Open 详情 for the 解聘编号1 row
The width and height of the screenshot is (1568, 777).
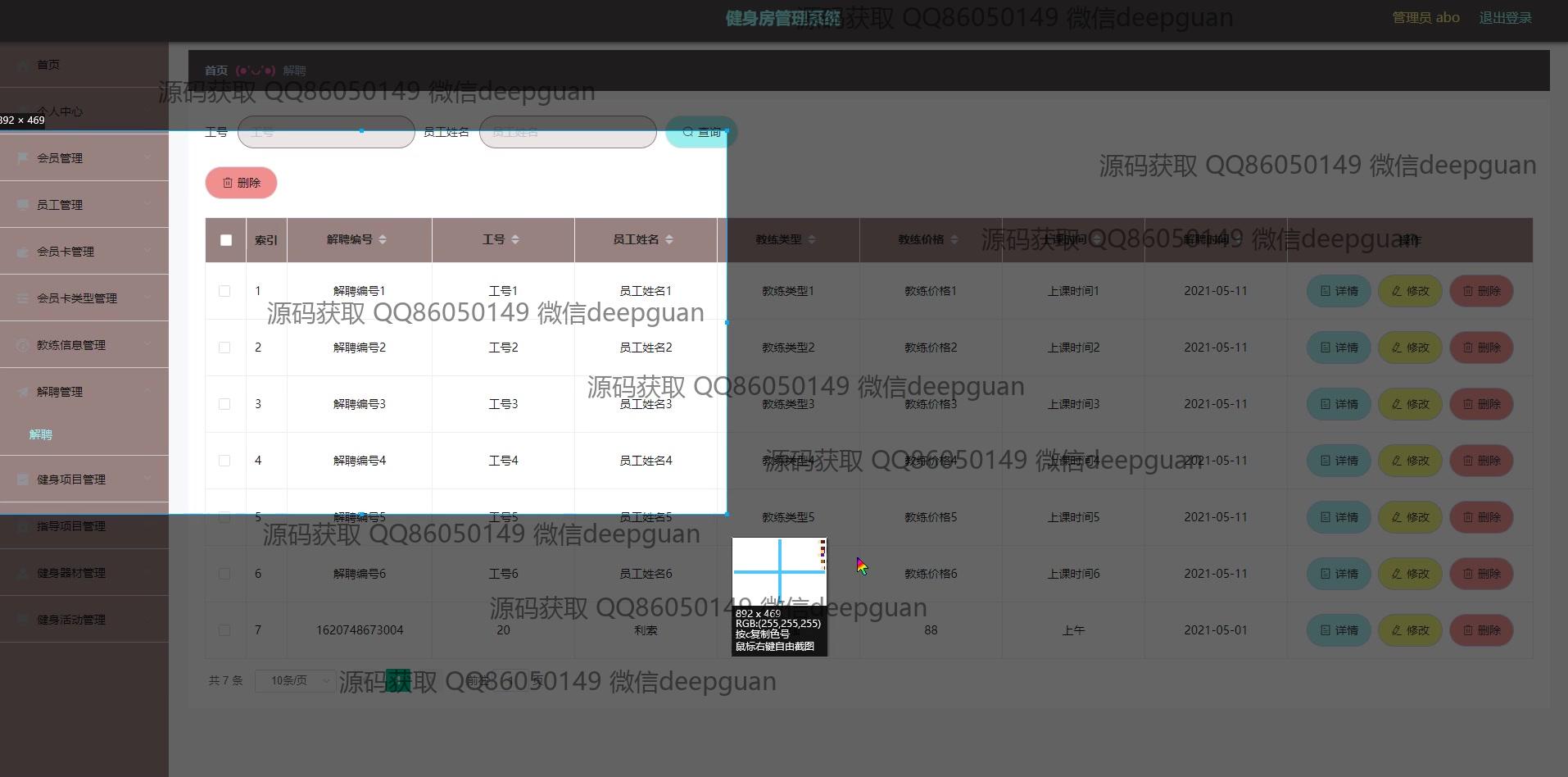1339,291
